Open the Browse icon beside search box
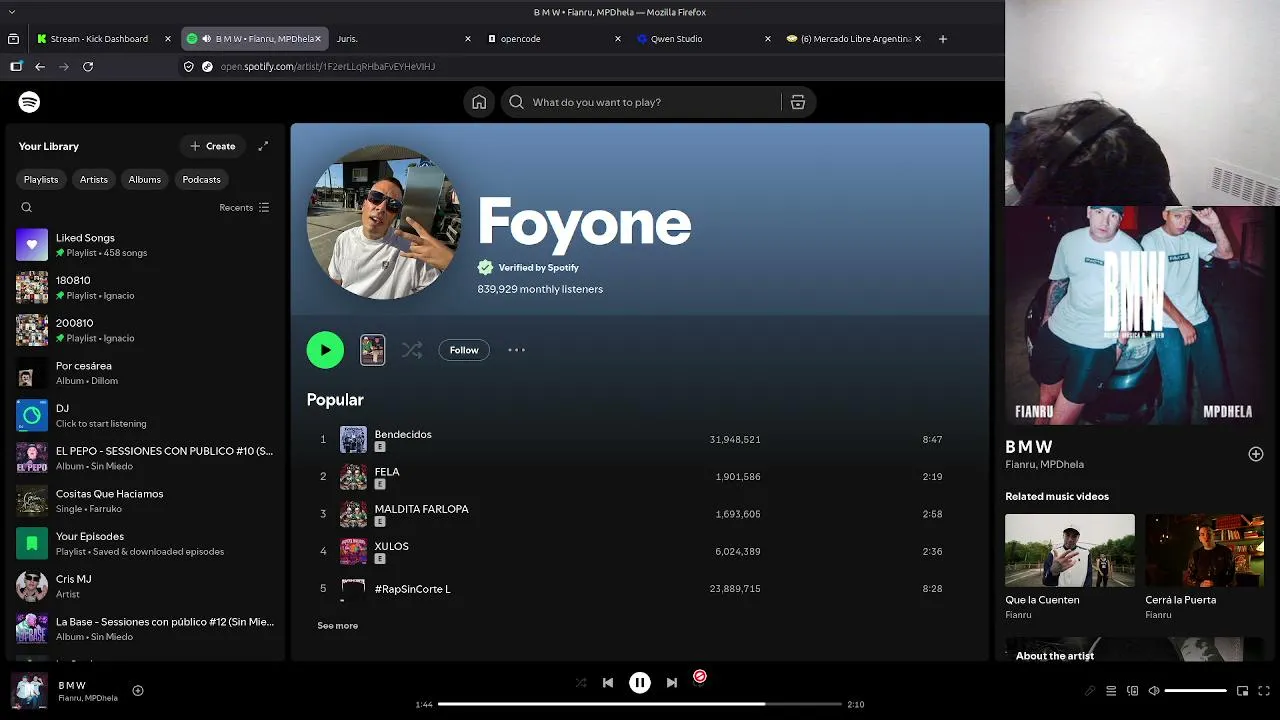The image size is (1280, 720). (798, 102)
